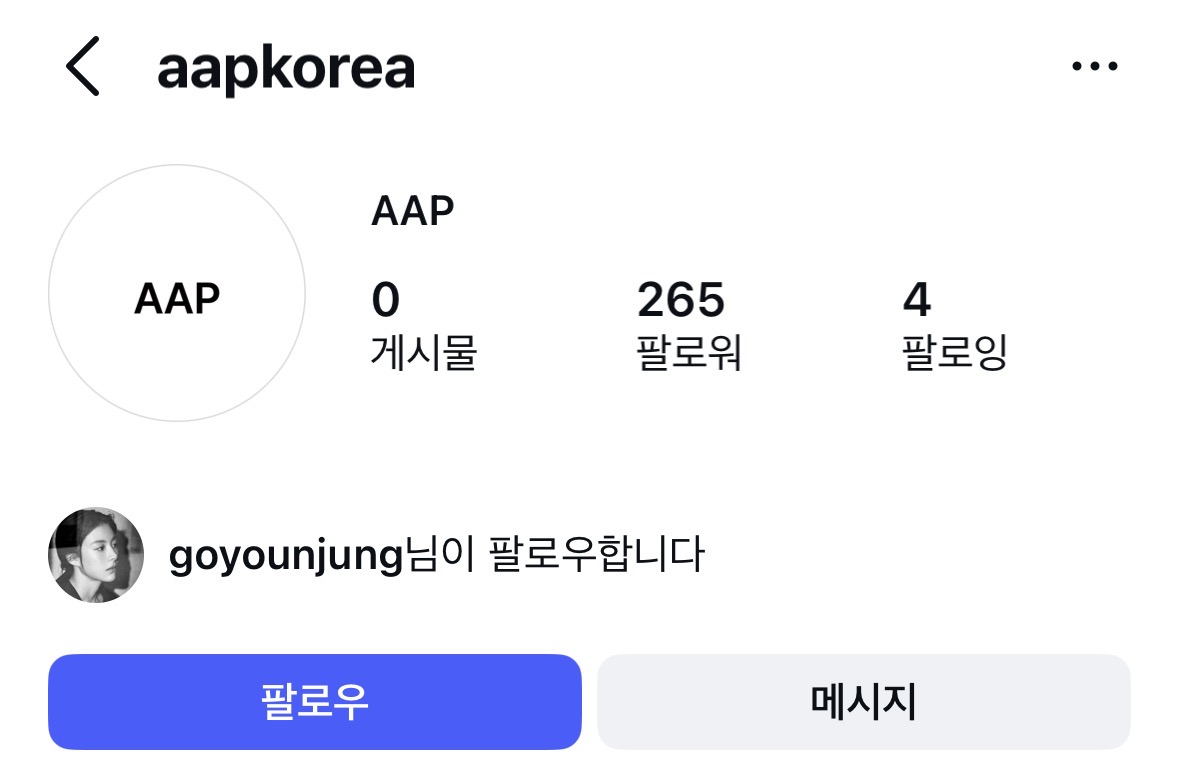This screenshot has width=1179, height=765.
Task: Select the 팔로워 label
Action: pos(689,352)
